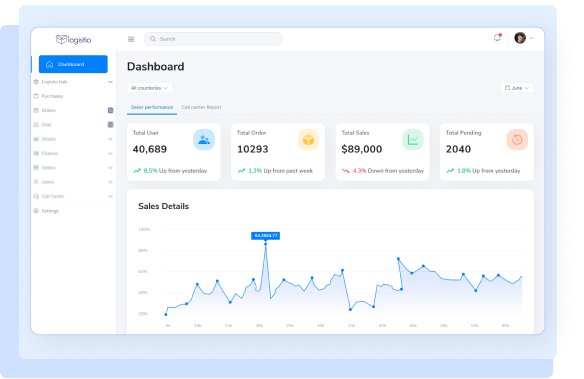Open the June month selector

point(517,88)
